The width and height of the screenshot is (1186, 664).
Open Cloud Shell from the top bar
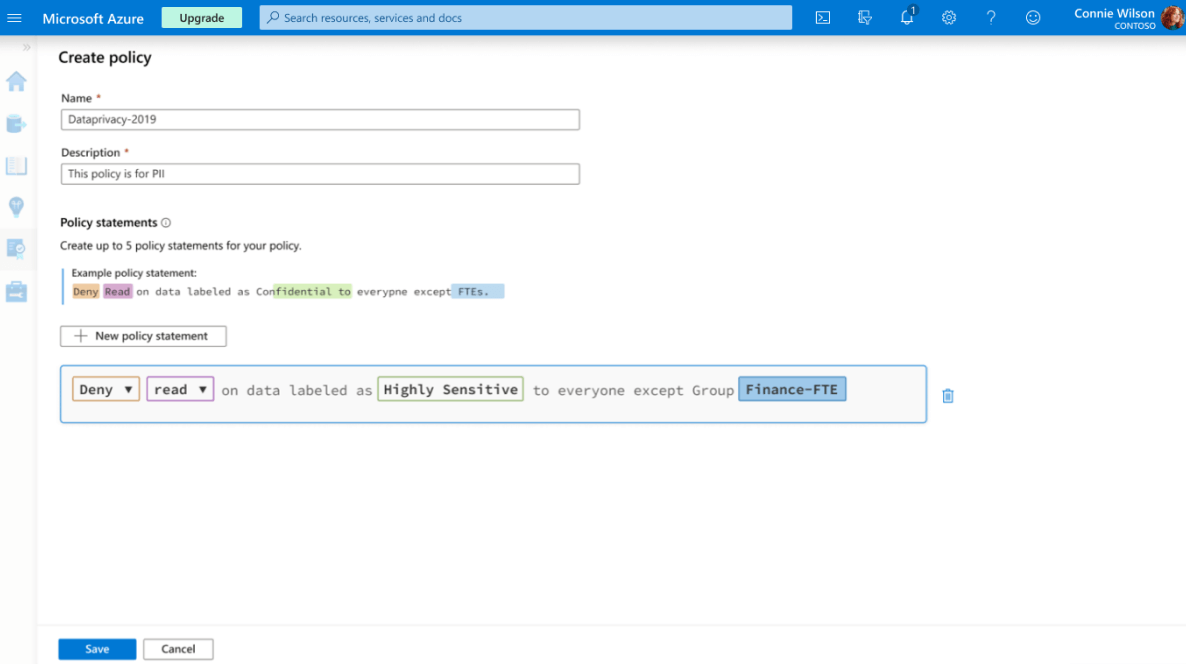823,18
